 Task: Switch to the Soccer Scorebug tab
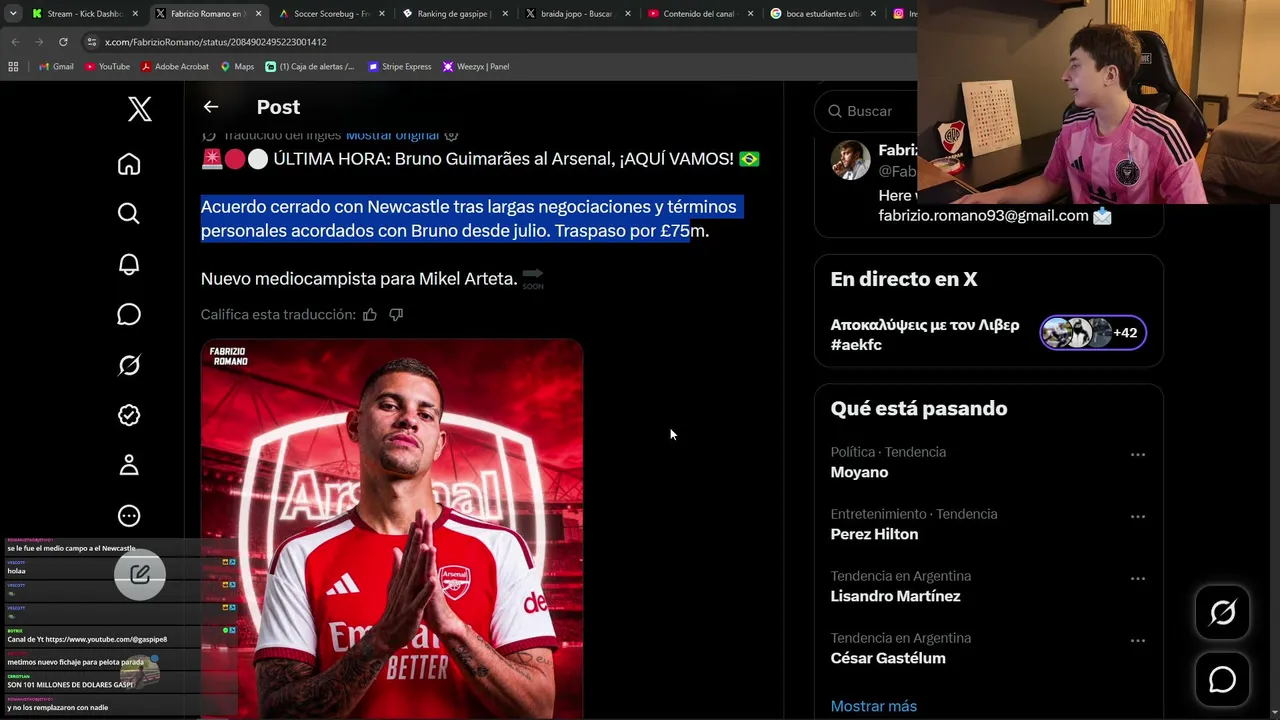pyautogui.click(x=331, y=14)
